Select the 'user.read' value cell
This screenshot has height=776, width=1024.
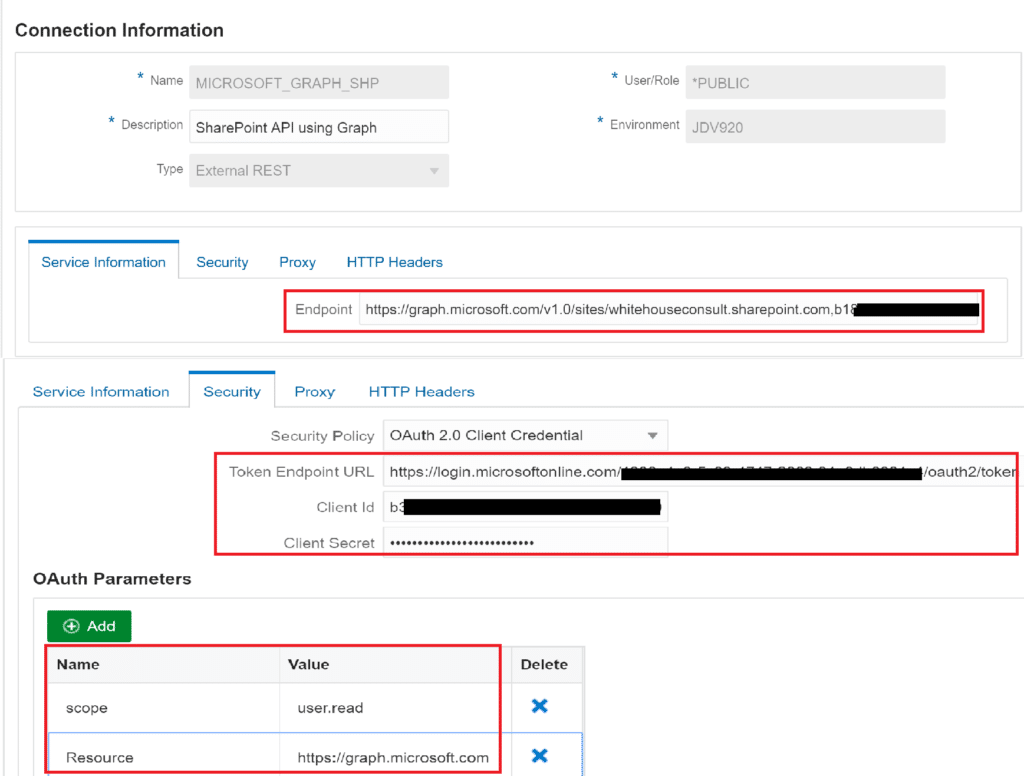tap(395, 707)
